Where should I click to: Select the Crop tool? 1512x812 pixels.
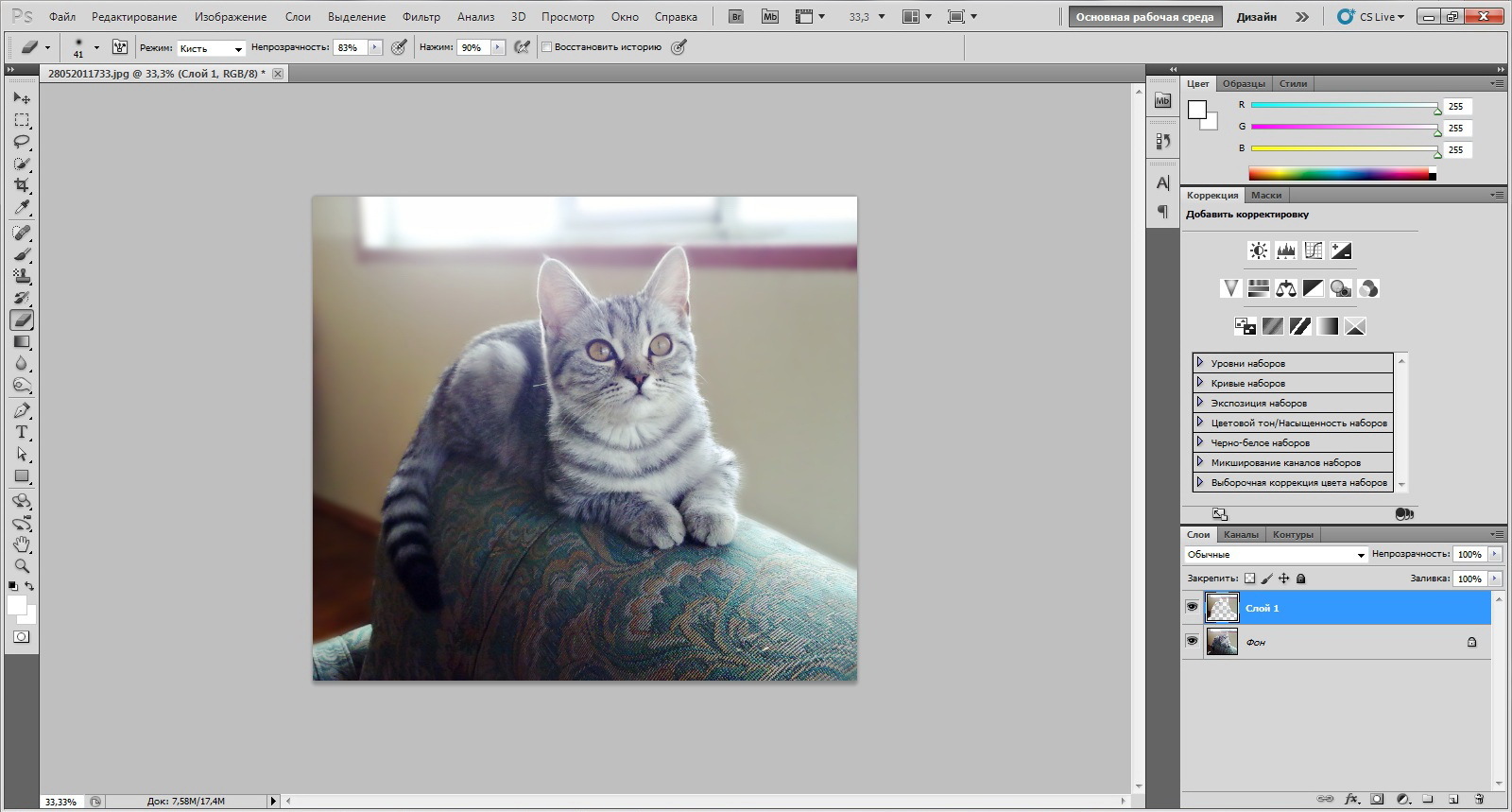(x=22, y=185)
